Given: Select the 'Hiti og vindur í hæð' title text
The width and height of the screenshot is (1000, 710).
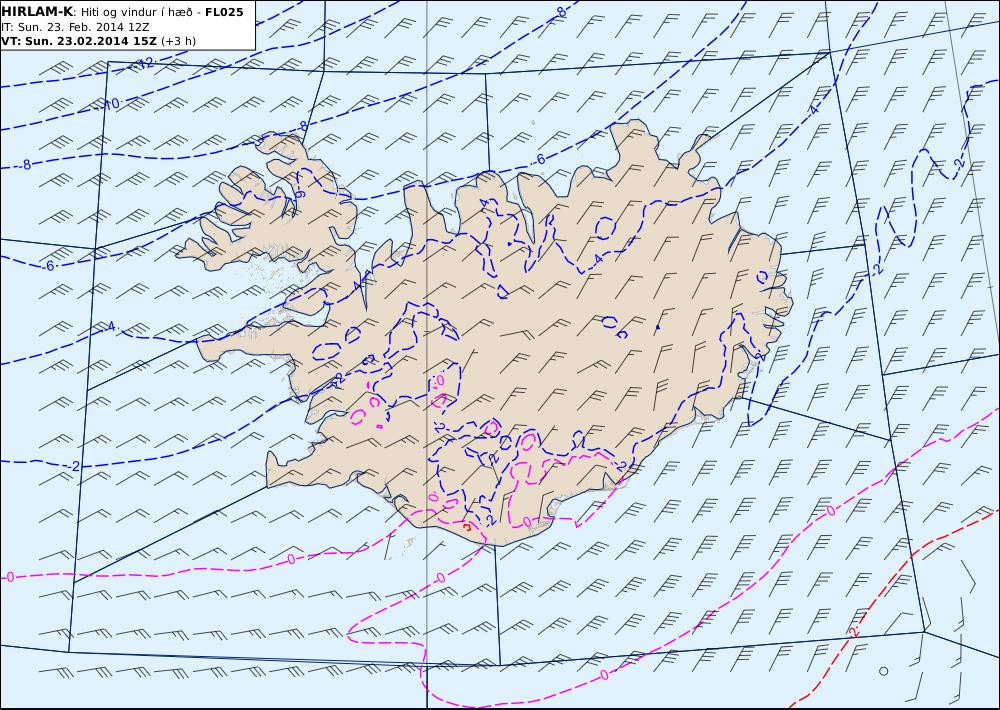Looking at the screenshot, I should (136, 13).
